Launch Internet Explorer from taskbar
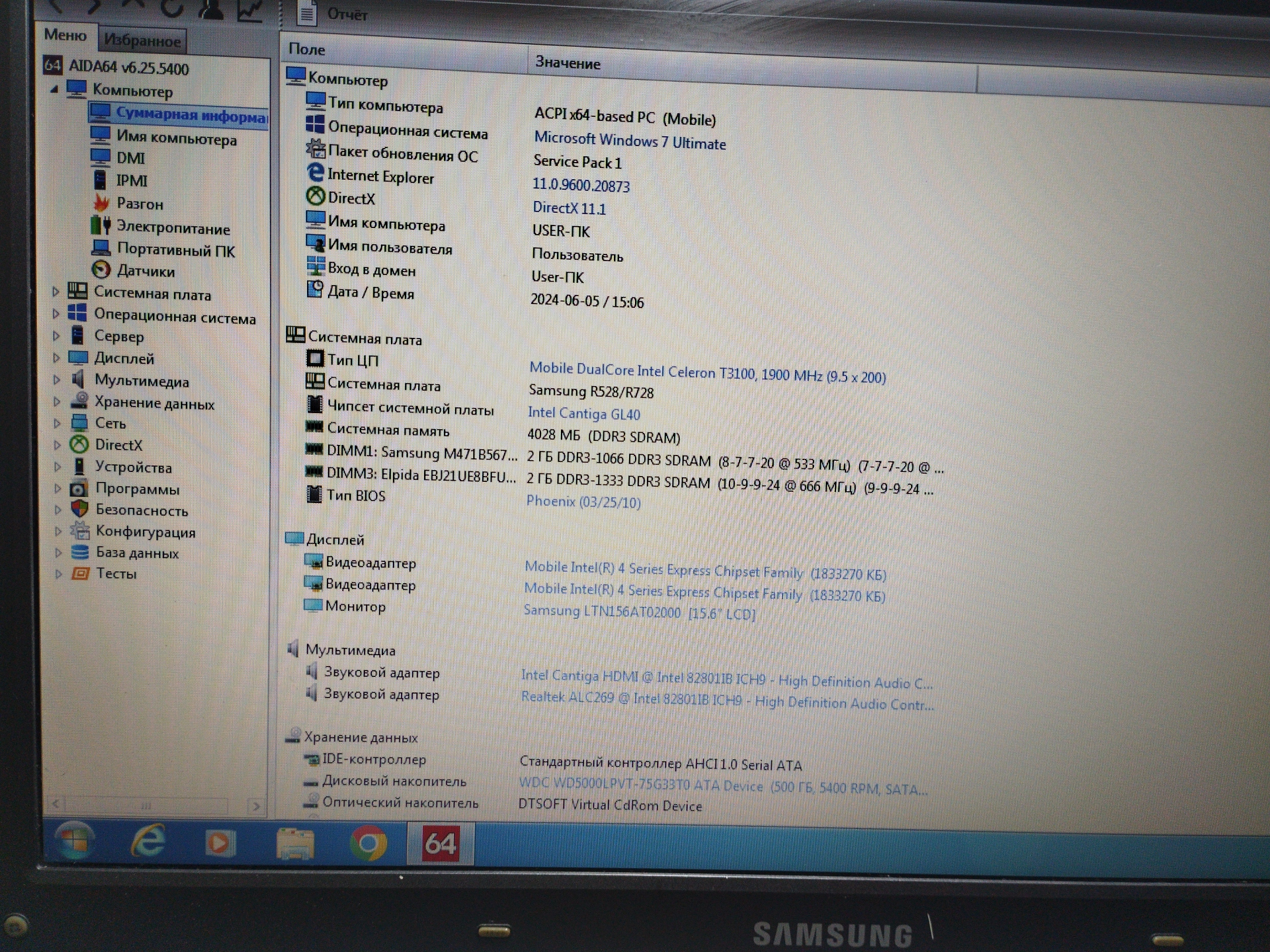Image resolution: width=1270 pixels, height=952 pixels. (x=148, y=842)
